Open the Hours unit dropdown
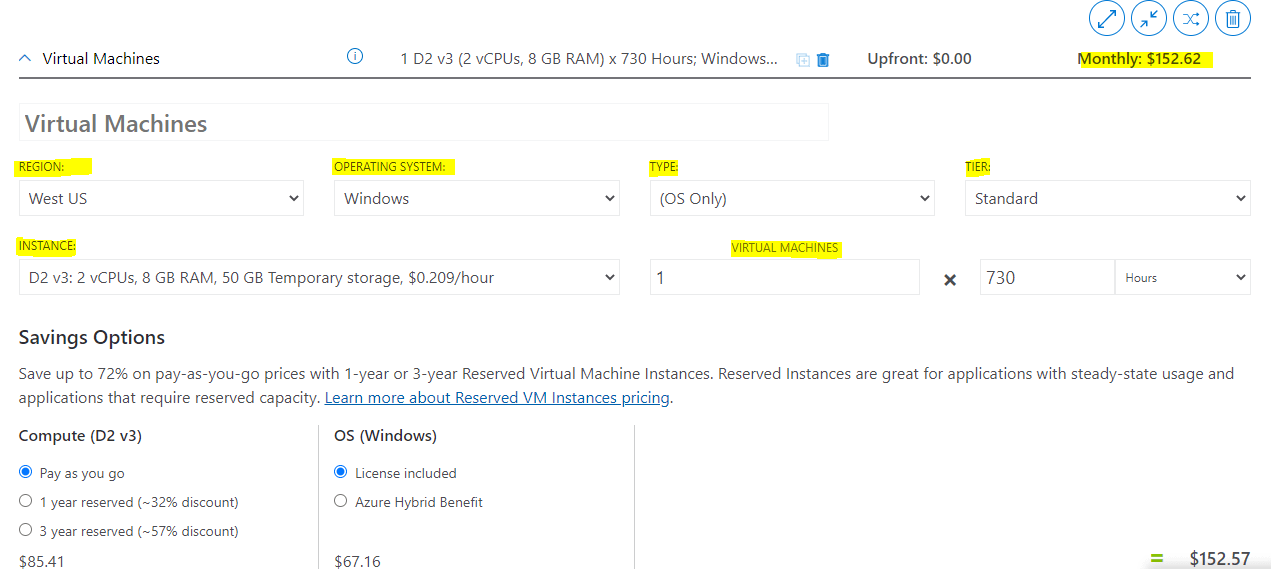The height and width of the screenshot is (569, 1271). [1183, 277]
